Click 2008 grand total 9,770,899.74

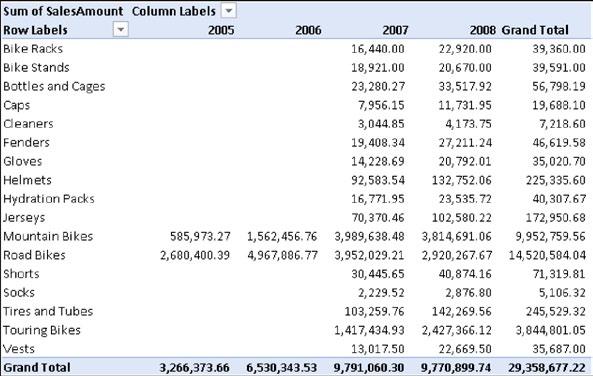point(456,368)
